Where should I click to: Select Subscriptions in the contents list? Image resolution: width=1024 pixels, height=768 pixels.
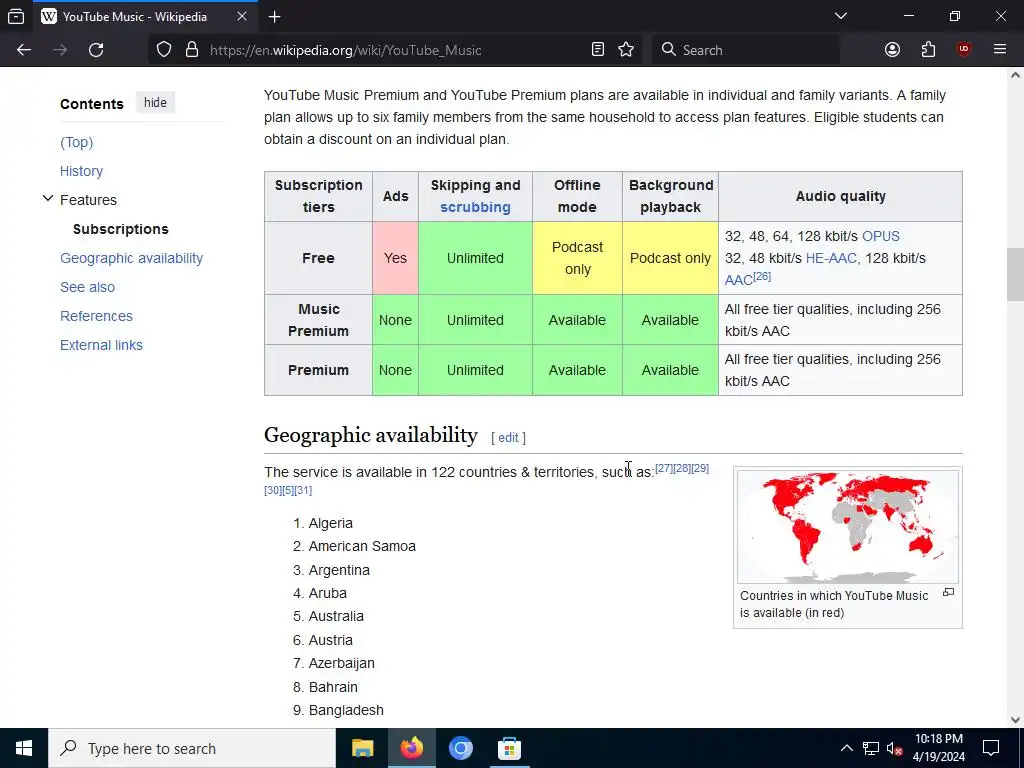(x=121, y=229)
